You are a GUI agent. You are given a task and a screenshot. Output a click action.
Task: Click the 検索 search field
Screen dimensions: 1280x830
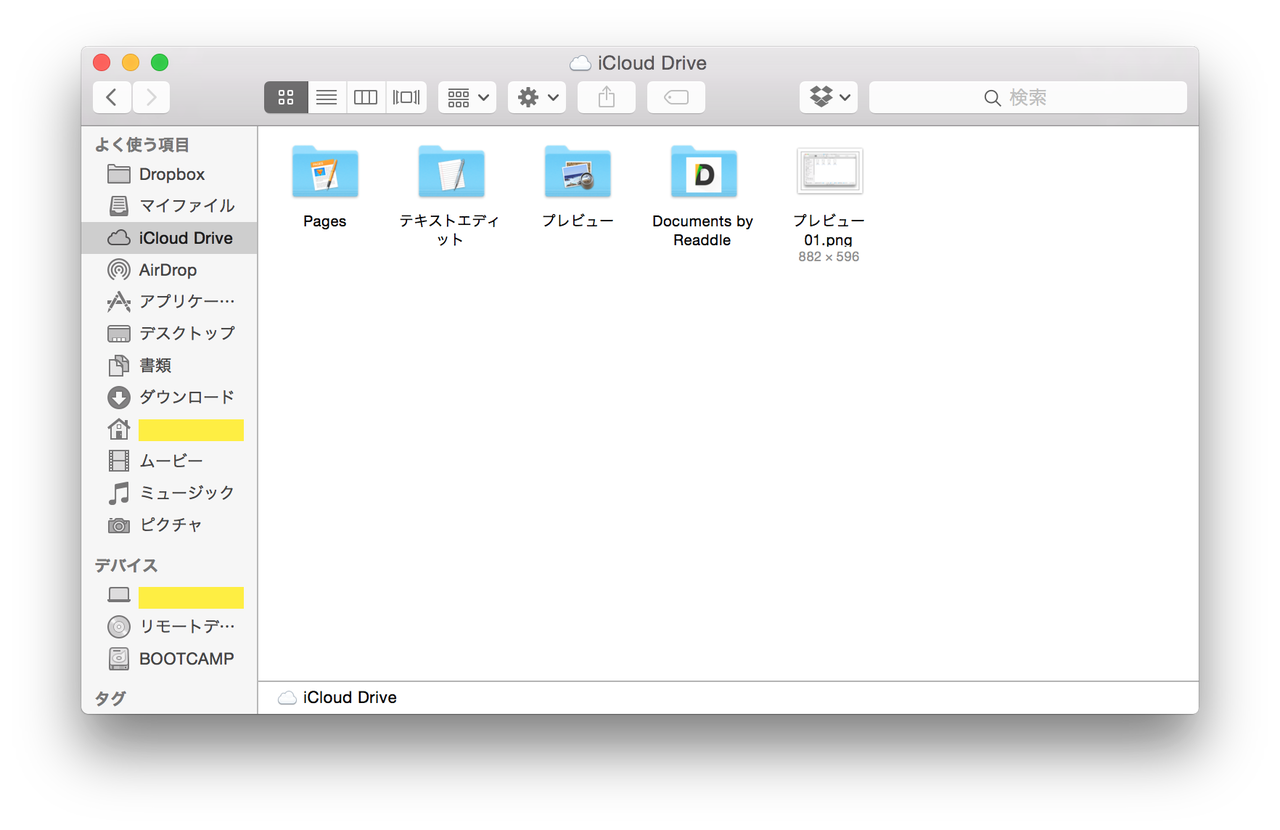point(1028,97)
